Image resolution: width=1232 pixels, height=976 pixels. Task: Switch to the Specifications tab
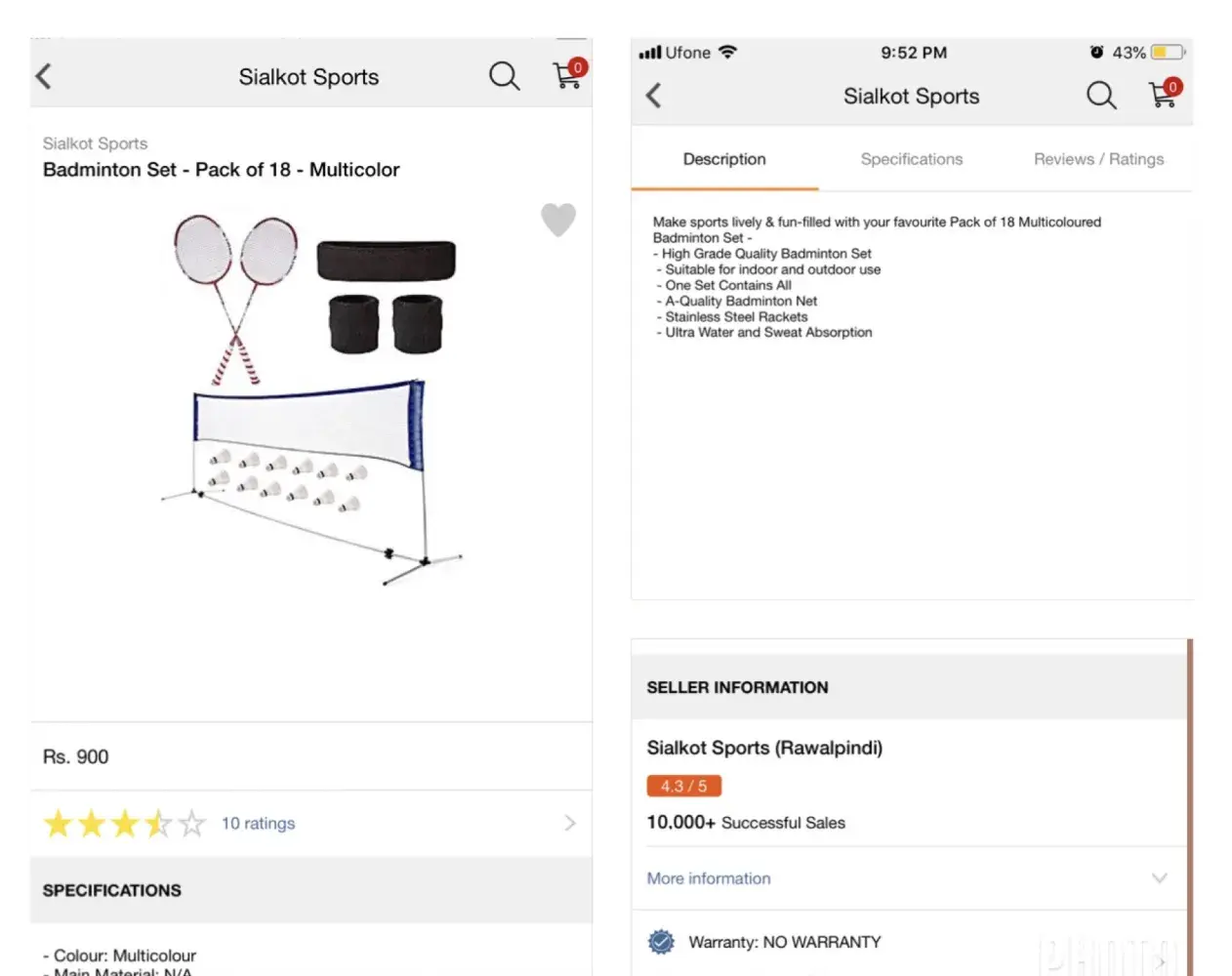(911, 159)
